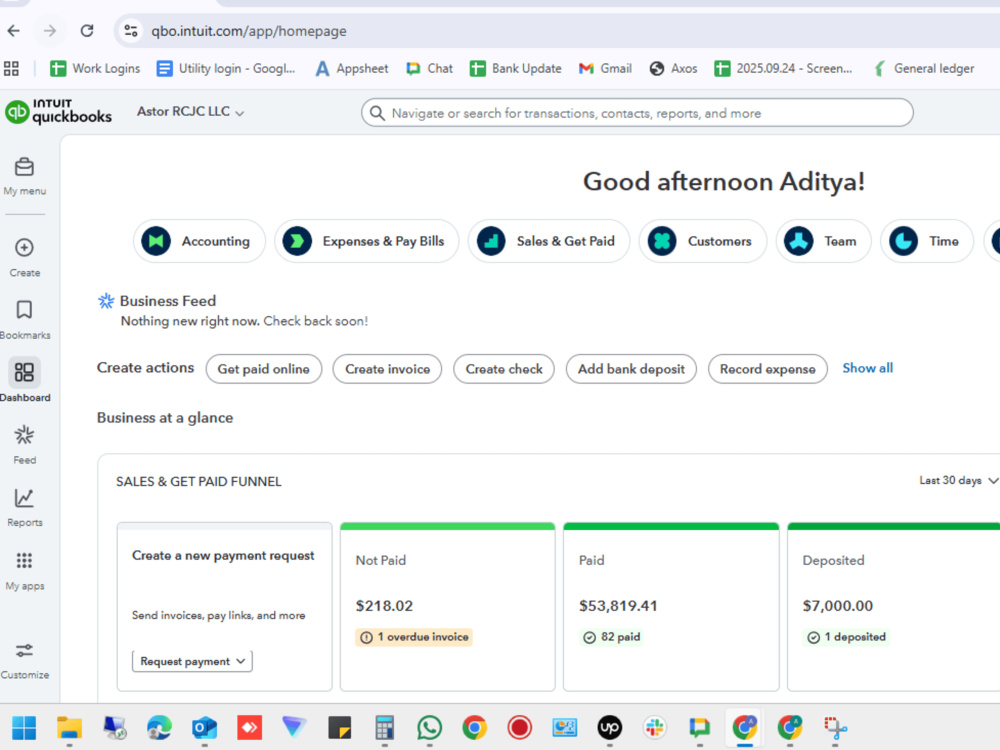Open Microsoft Edge from the taskbar
Screen dimensions: 1000x750
159,727
